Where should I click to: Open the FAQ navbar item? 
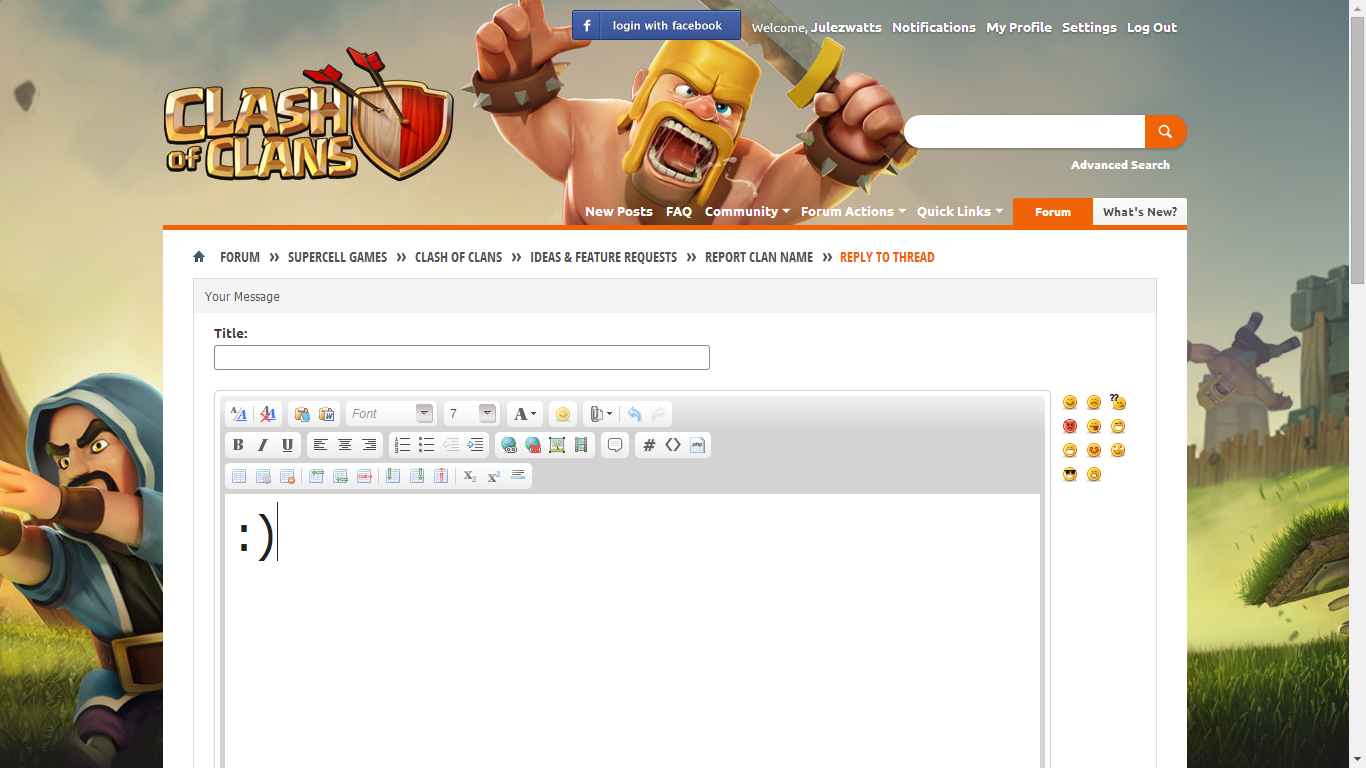pos(679,212)
